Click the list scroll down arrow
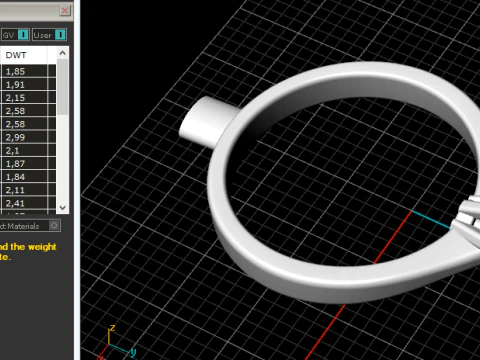Image resolution: width=480 pixels, height=360 pixels. [63, 208]
